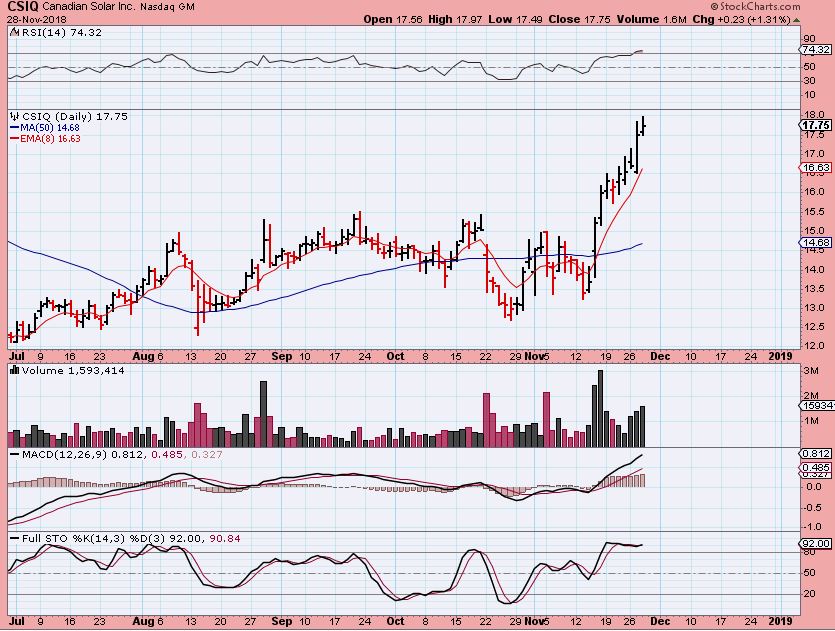Viewport: 835px width, 631px height.
Task: Click the Open 17.56 header value
Action: point(393,20)
